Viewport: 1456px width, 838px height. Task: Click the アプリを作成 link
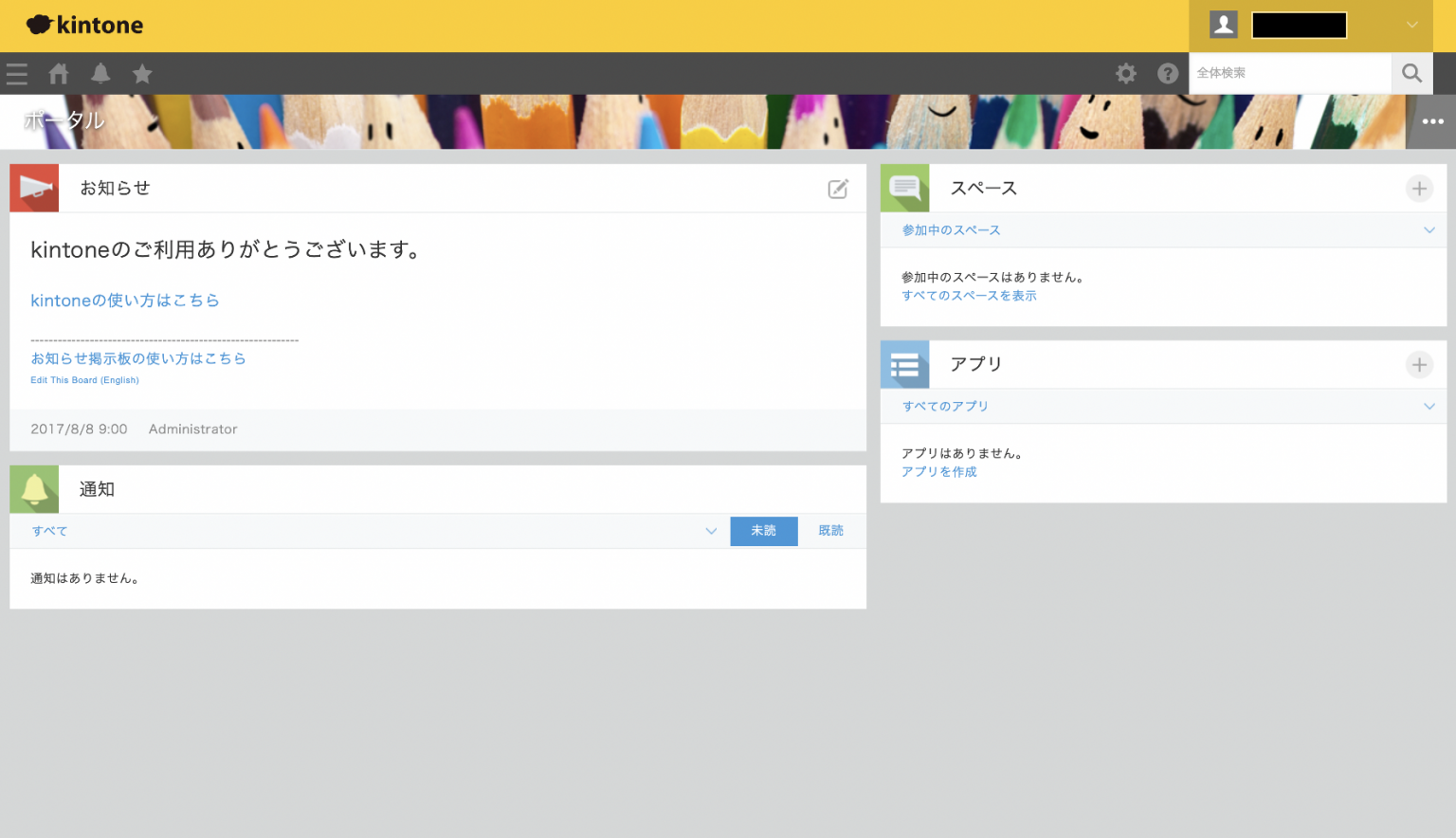(x=938, y=471)
